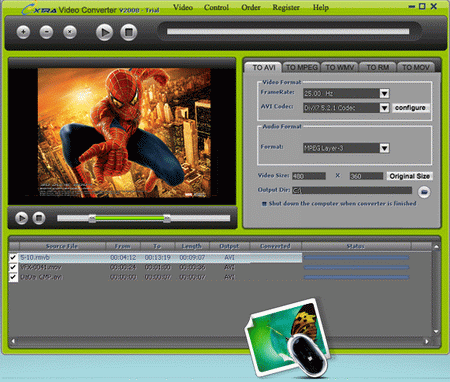Stop conversion with top toolbar stop button
This screenshot has height=382, width=450.
129,32
